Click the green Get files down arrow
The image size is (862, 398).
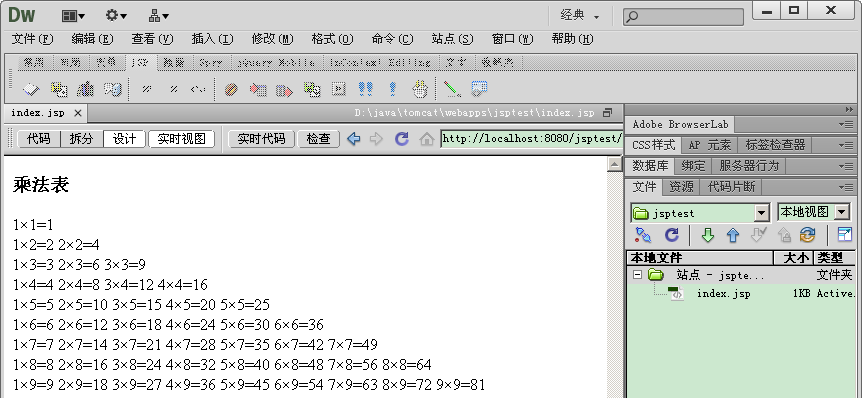click(x=708, y=235)
